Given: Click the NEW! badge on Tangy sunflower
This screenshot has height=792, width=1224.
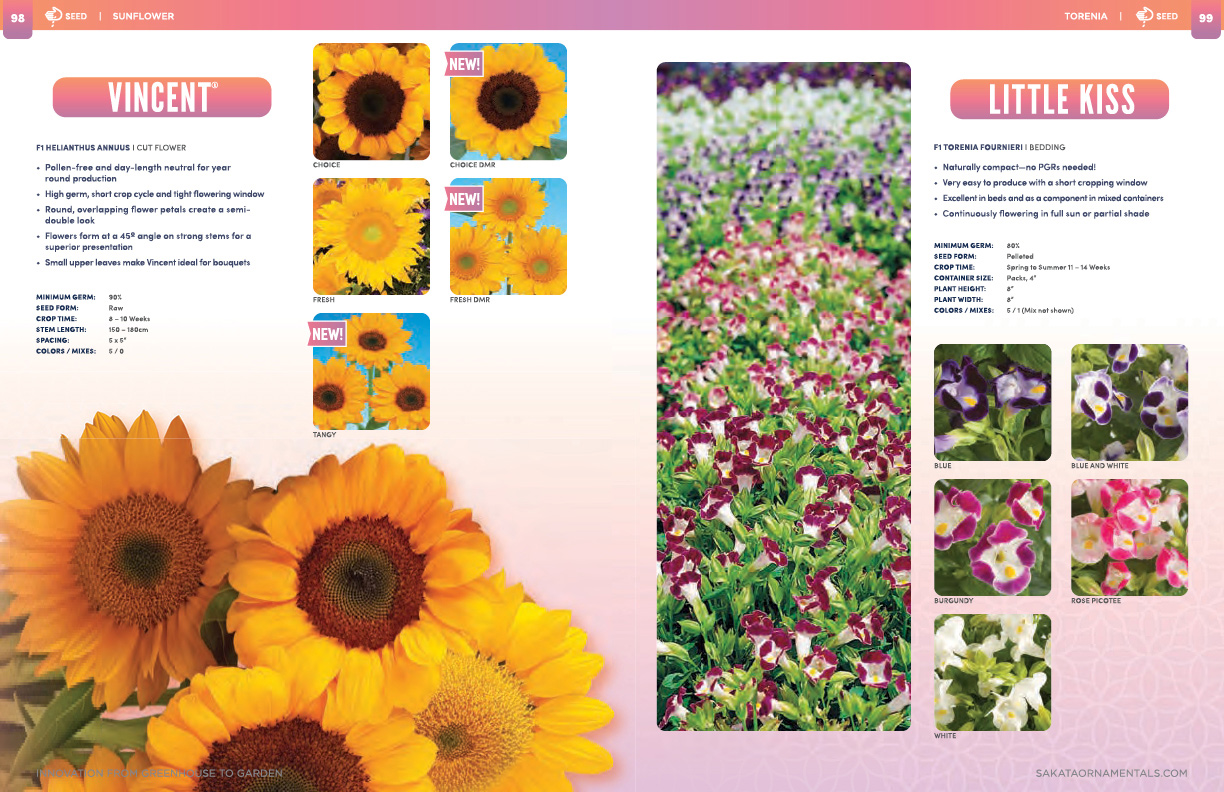Looking at the screenshot, I should point(328,334).
